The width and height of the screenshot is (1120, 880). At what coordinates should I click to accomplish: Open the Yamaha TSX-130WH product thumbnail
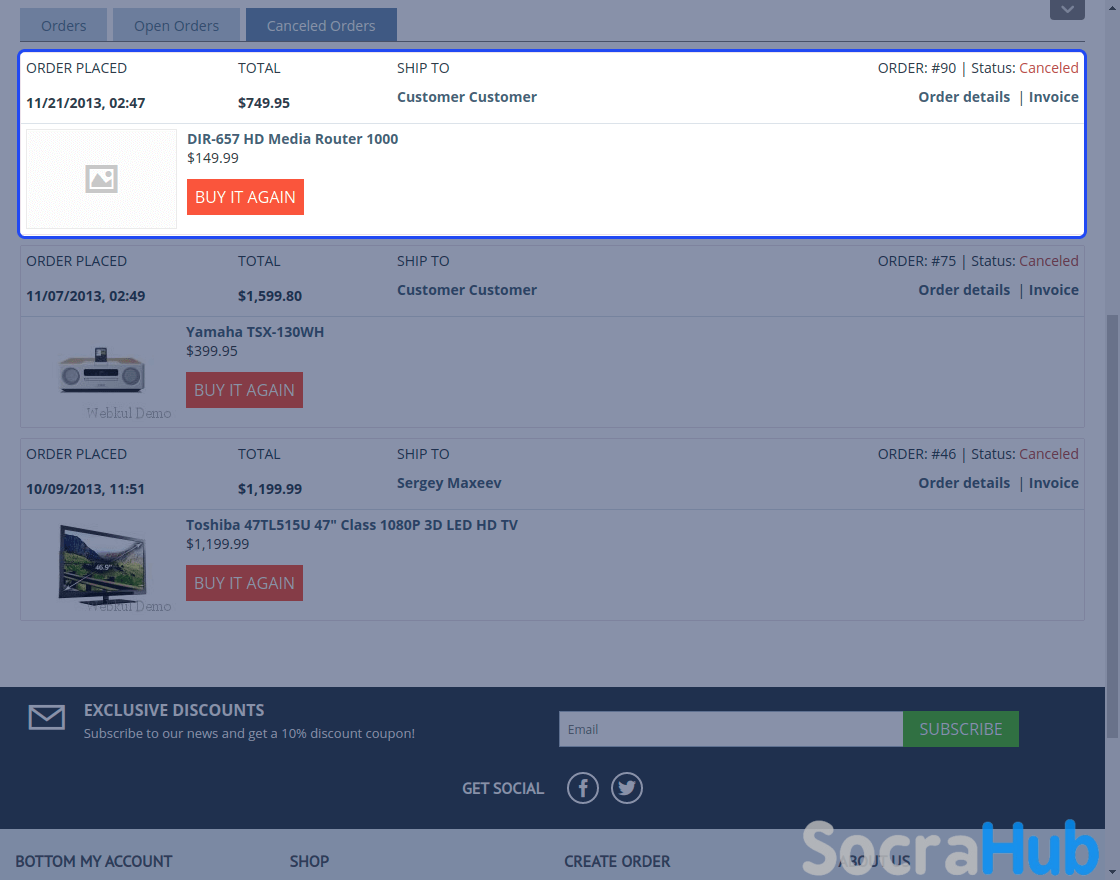coord(101,372)
